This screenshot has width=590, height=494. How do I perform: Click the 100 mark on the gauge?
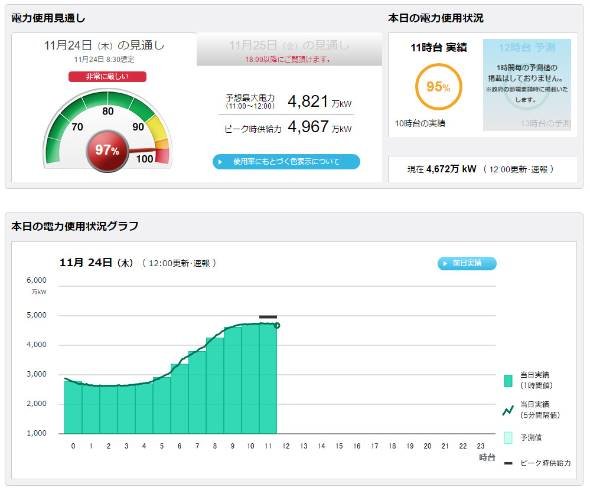click(145, 159)
